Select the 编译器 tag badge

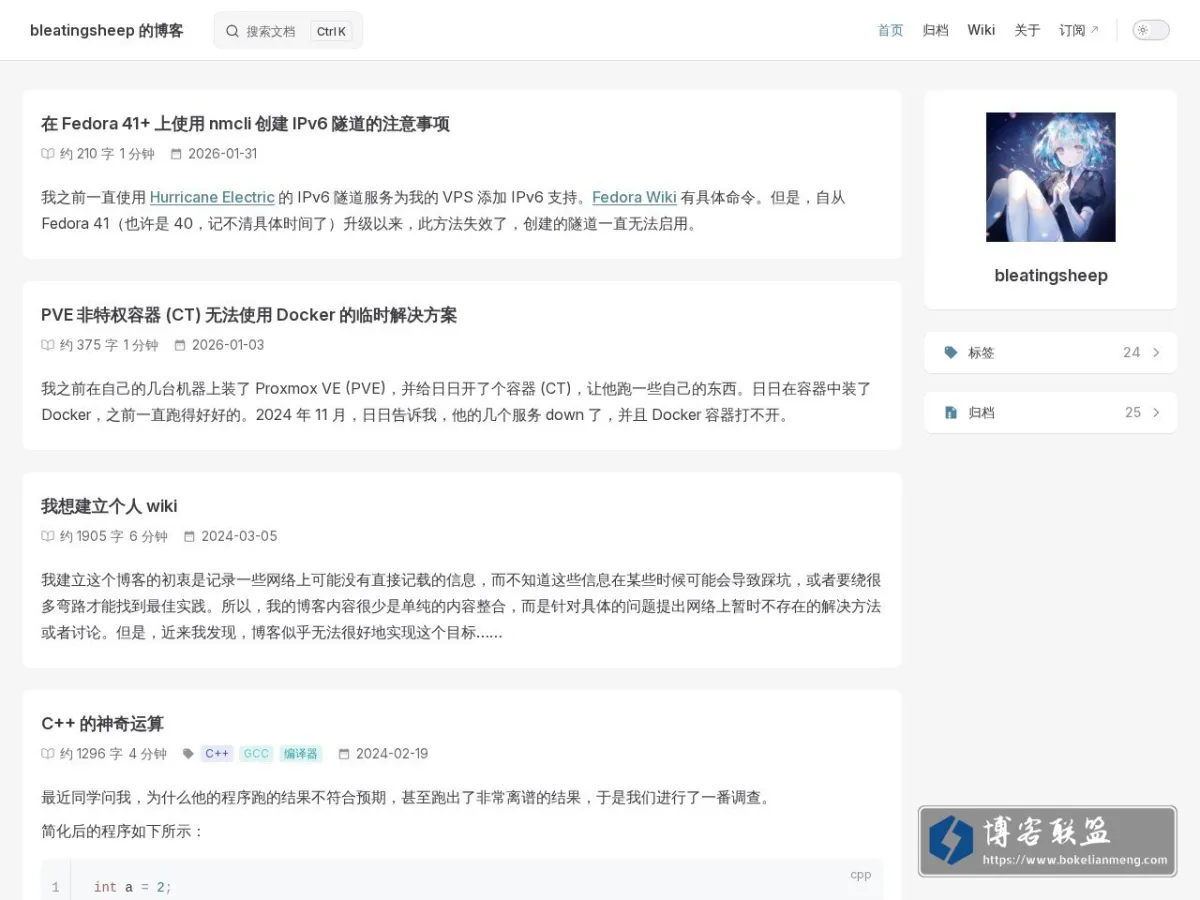[300, 754]
